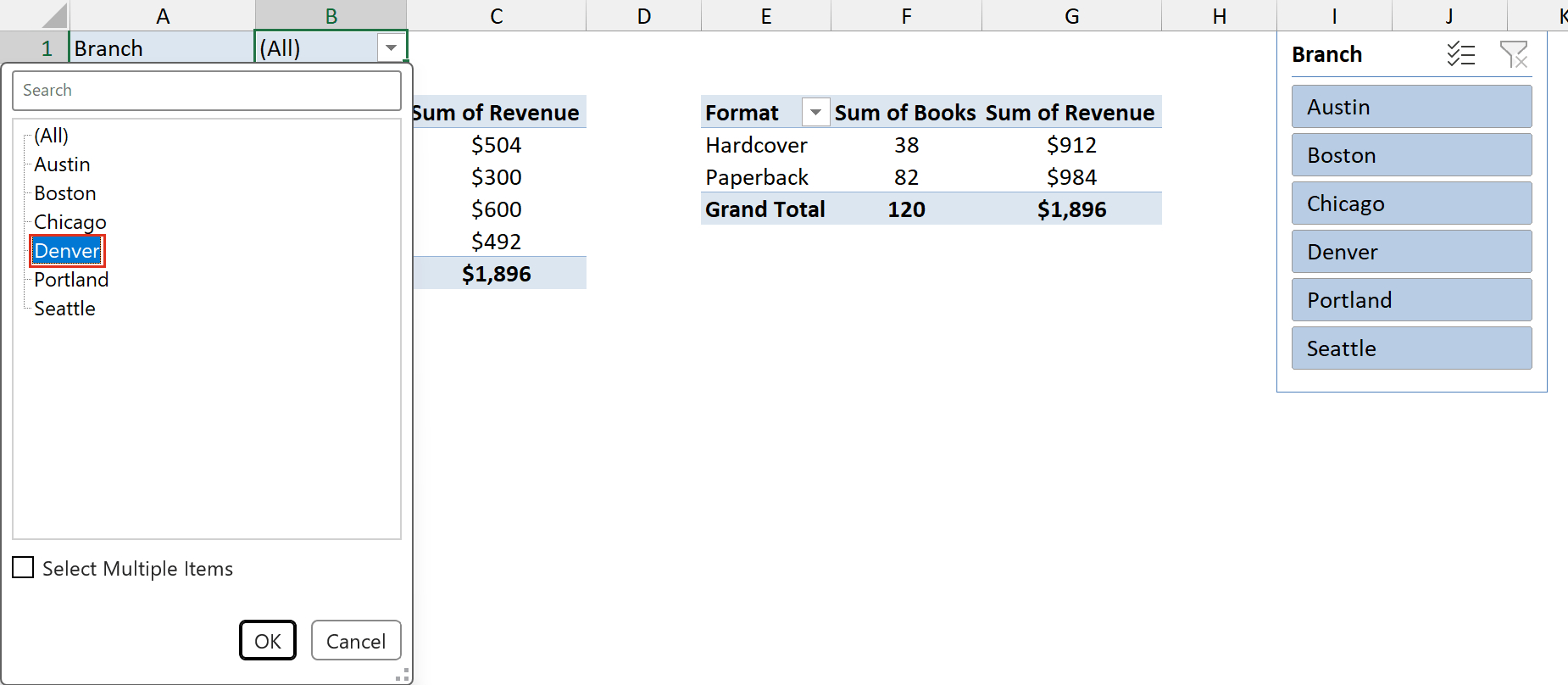Viewport: 1568px width, 685px height.
Task: Filter by Boston in Branch slicer
Action: tap(1411, 155)
